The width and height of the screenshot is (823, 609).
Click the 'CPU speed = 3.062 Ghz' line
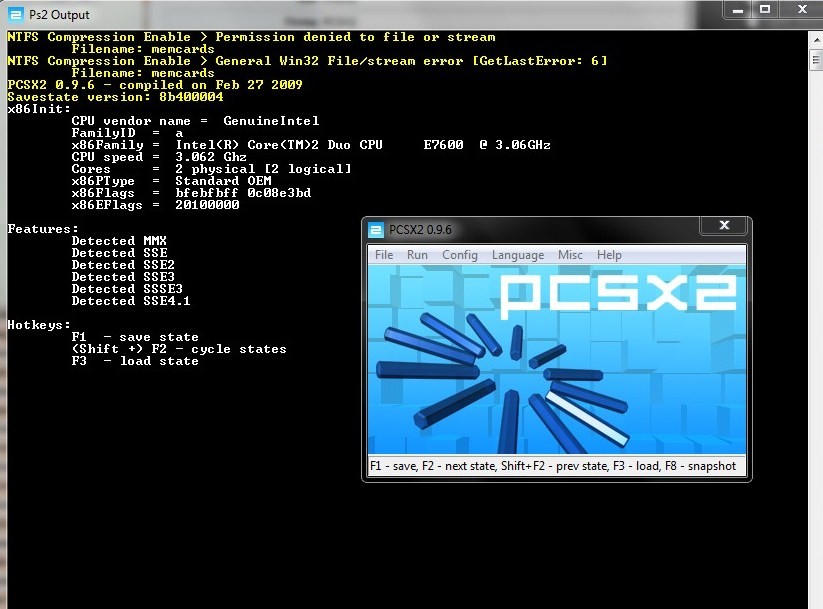tap(159, 157)
